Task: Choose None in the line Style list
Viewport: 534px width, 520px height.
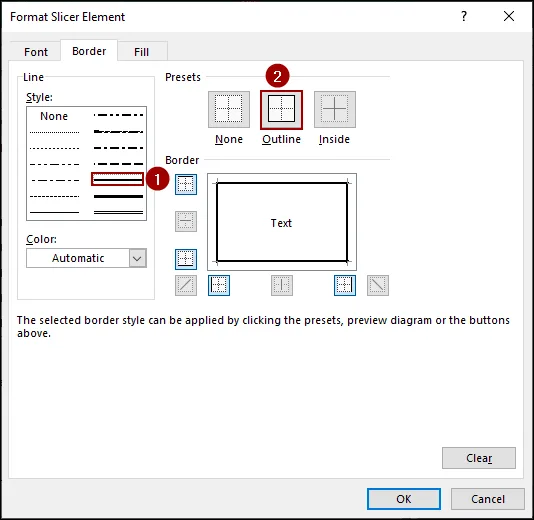Action: pyautogui.click(x=54, y=116)
